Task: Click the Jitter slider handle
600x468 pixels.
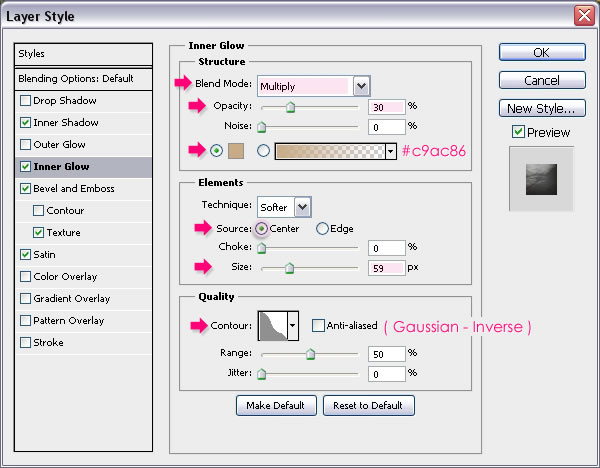Action: click(261, 374)
